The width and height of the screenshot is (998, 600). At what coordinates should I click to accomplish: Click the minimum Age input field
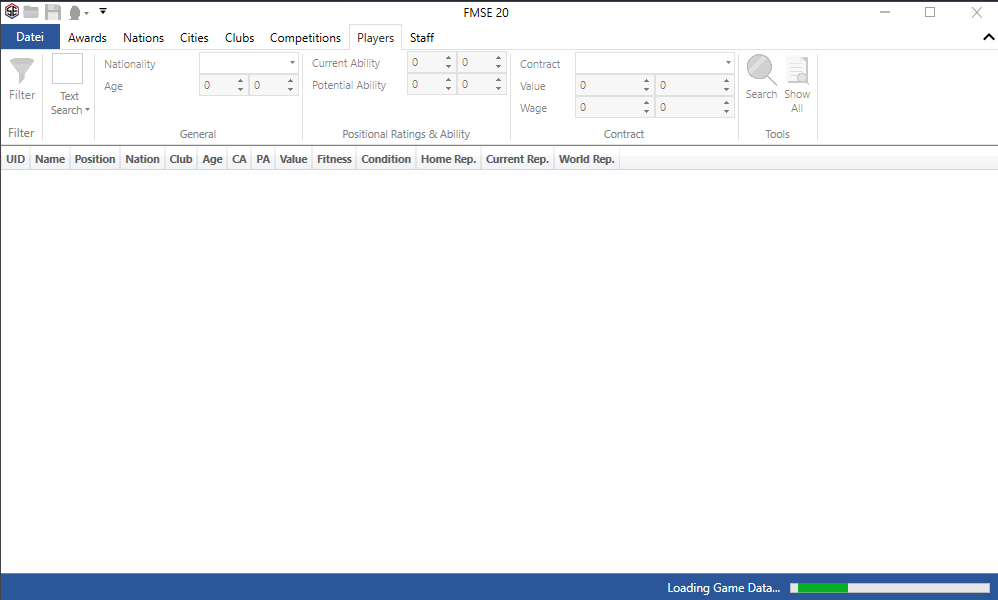tap(218, 86)
